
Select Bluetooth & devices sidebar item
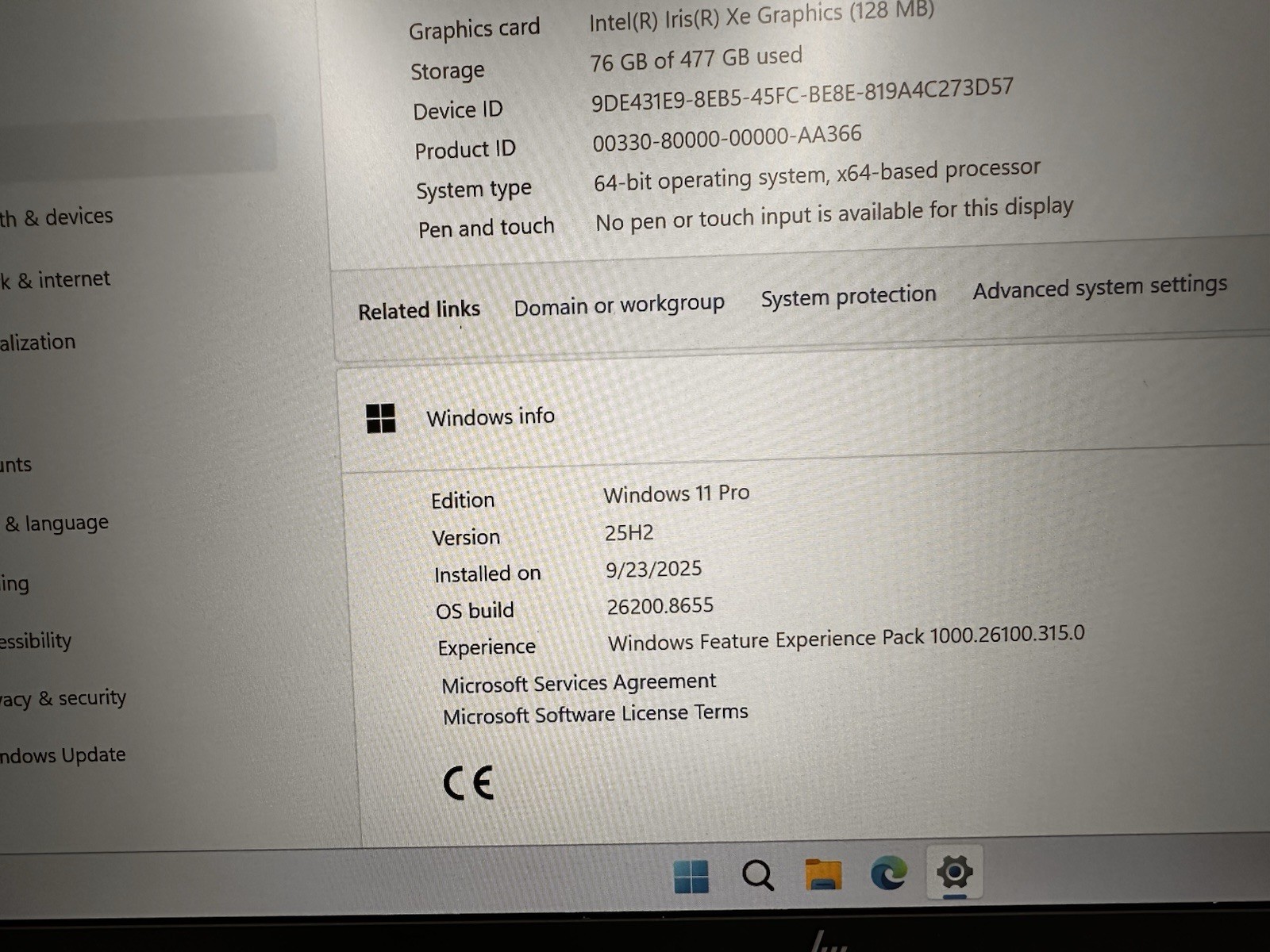(x=56, y=217)
